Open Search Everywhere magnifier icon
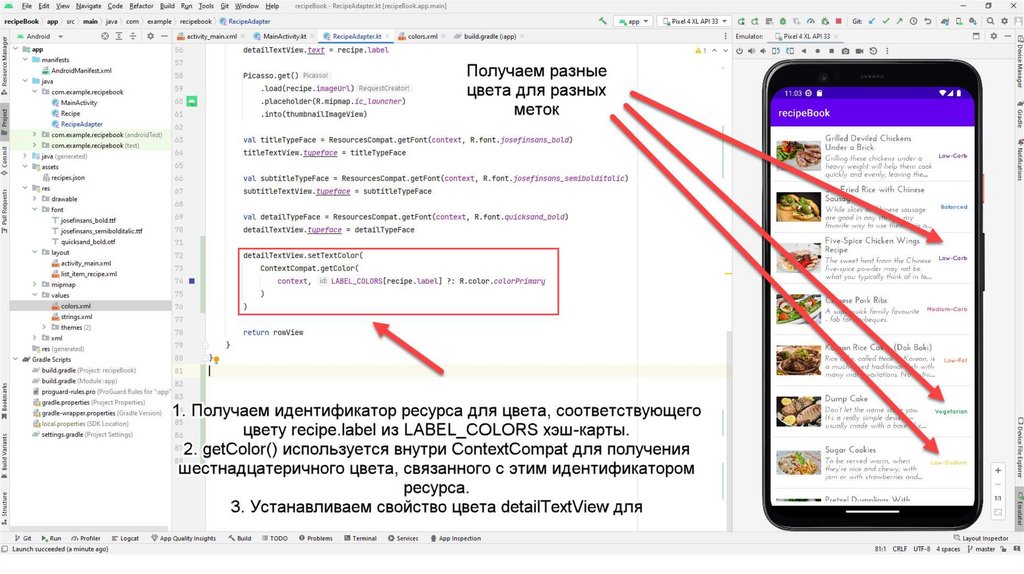The width and height of the screenshot is (1024, 574). tap(991, 21)
